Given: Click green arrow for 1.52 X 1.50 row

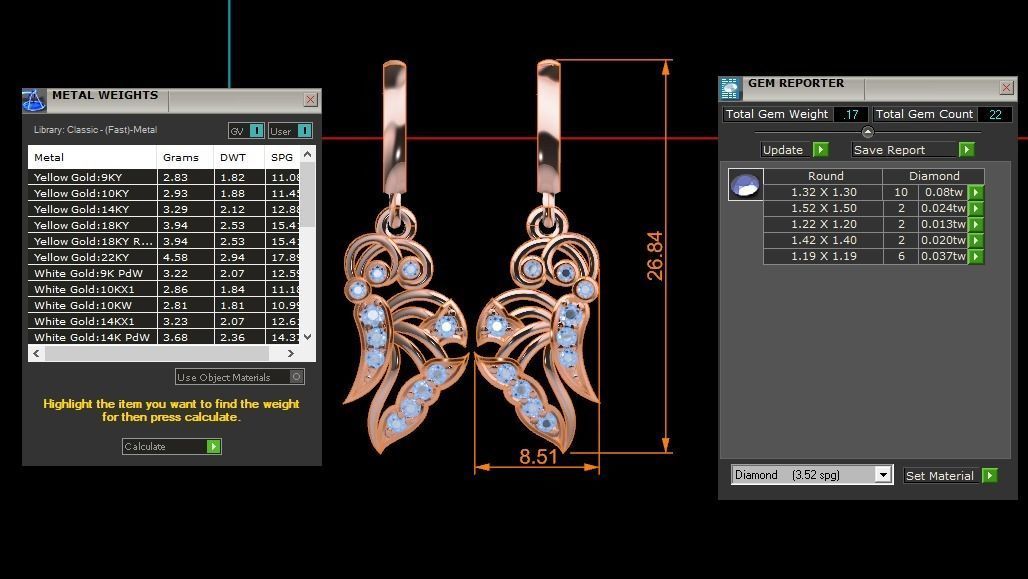Looking at the screenshot, I should tap(976, 208).
